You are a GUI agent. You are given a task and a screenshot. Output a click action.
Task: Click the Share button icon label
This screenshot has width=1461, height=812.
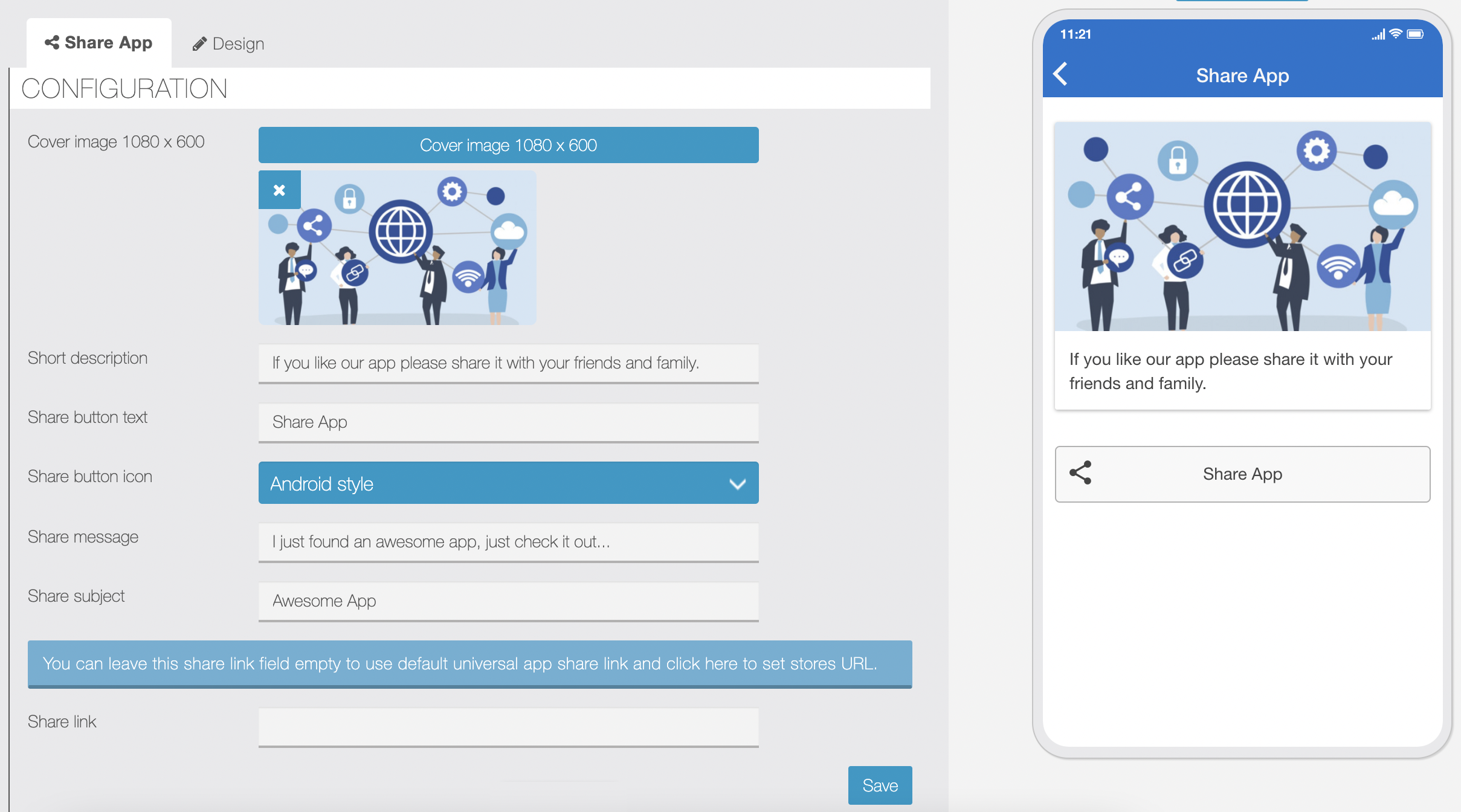90,477
